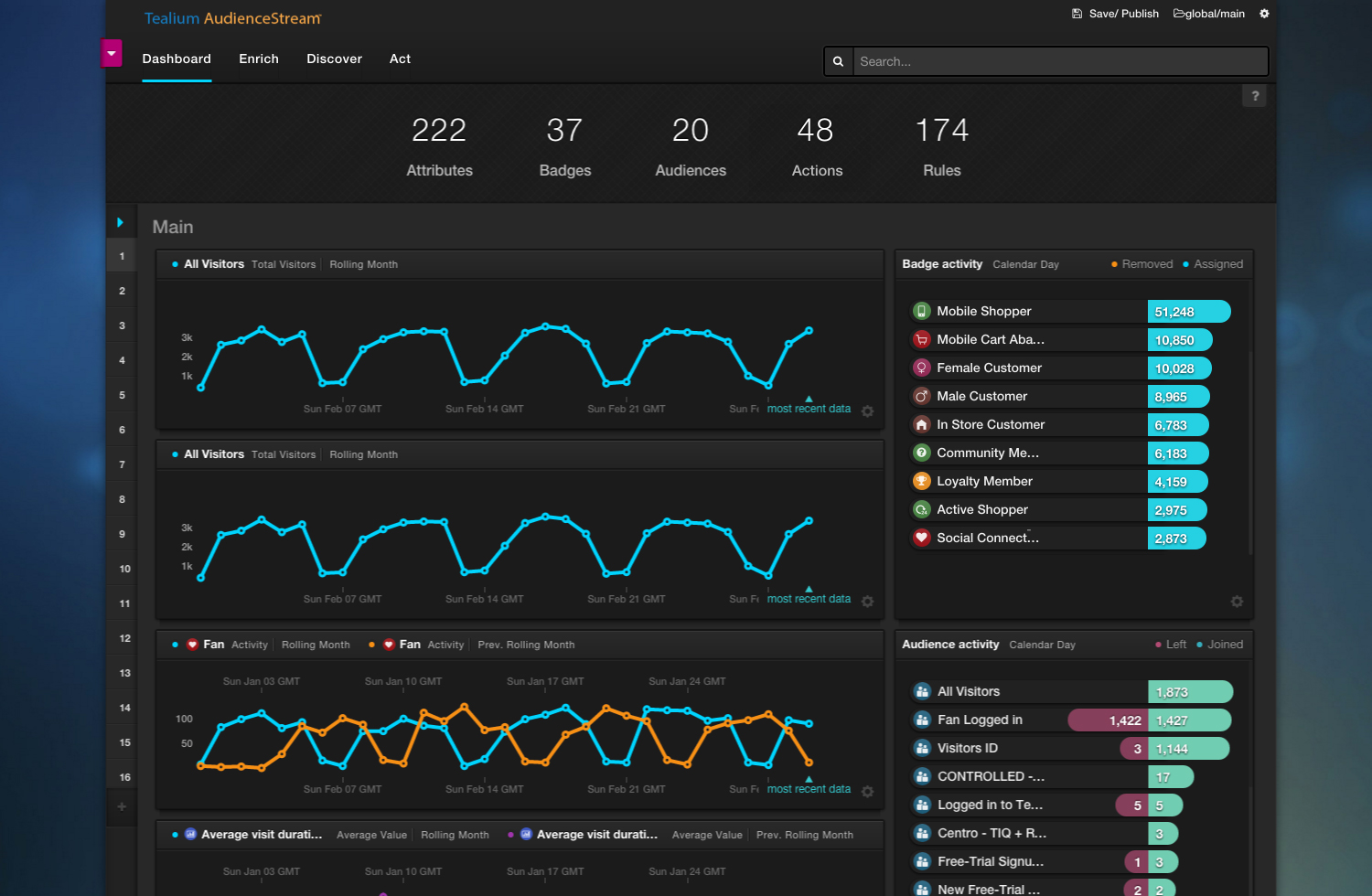
Task: Toggle the Removed legend in Badge activity
Action: 1142,264
